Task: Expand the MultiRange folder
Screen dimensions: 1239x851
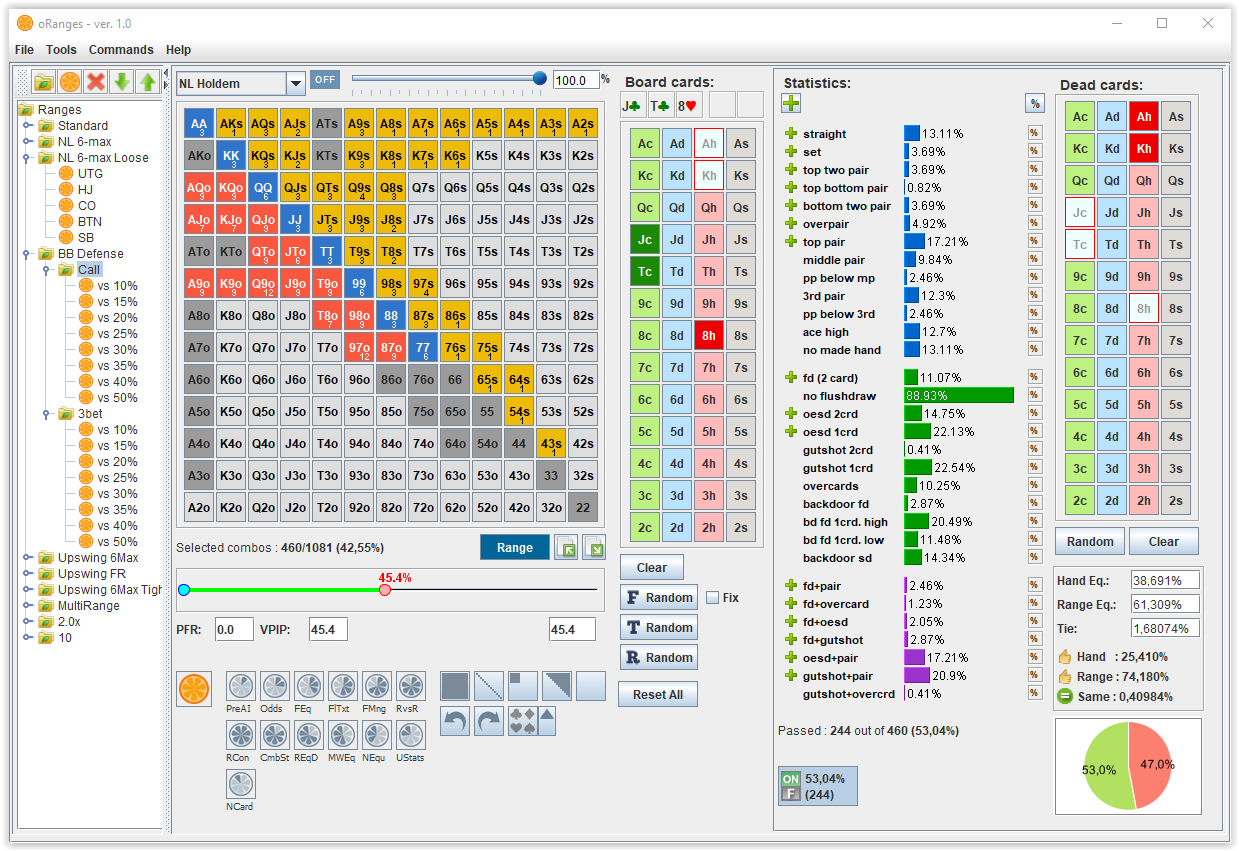Action: 27,606
